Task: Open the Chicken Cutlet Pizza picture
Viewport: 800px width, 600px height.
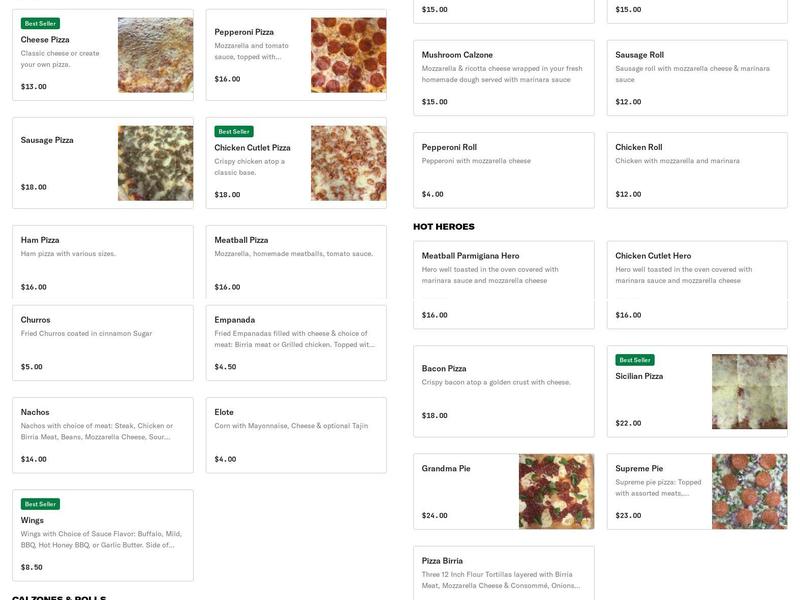Action: tap(348, 163)
